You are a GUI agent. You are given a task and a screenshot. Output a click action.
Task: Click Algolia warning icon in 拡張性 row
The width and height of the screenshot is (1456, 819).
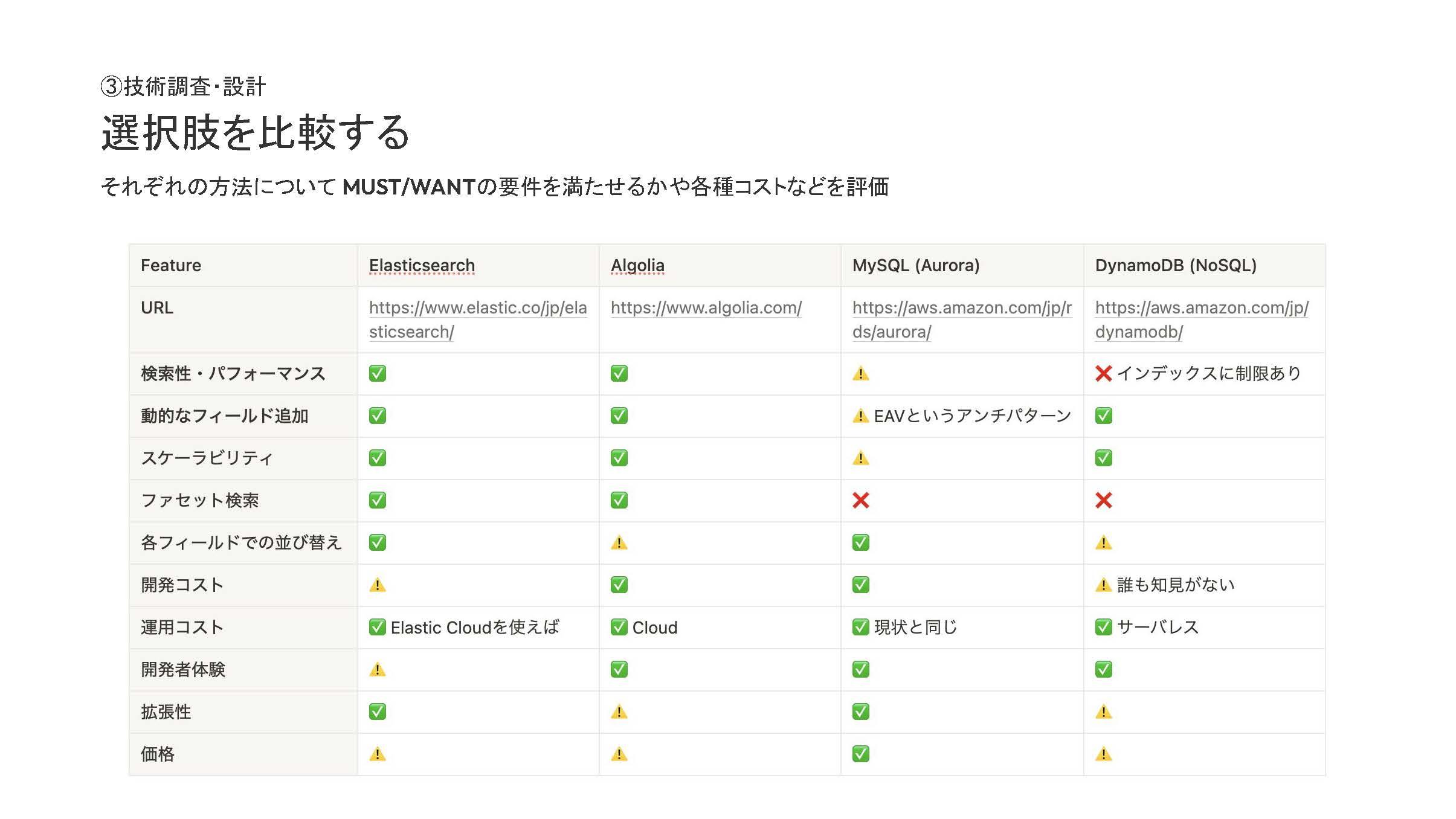(x=619, y=712)
